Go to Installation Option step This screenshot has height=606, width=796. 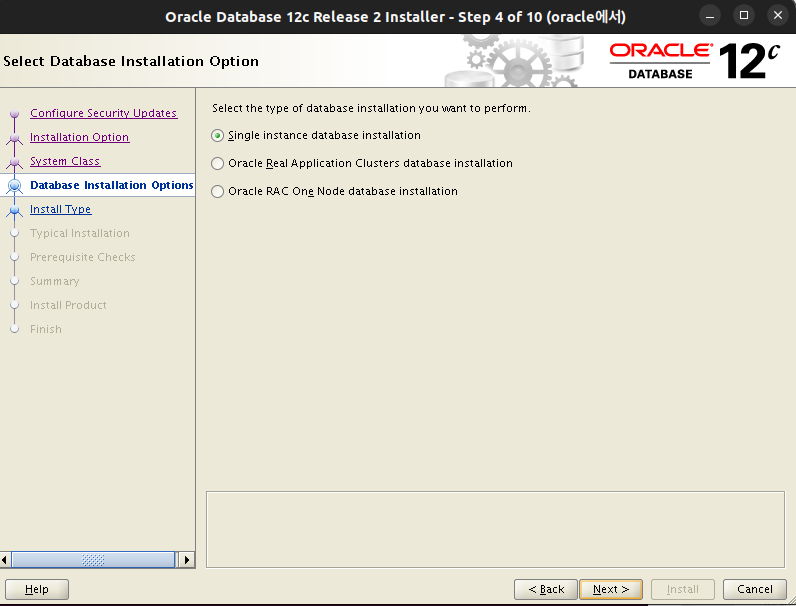coord(80,137)
